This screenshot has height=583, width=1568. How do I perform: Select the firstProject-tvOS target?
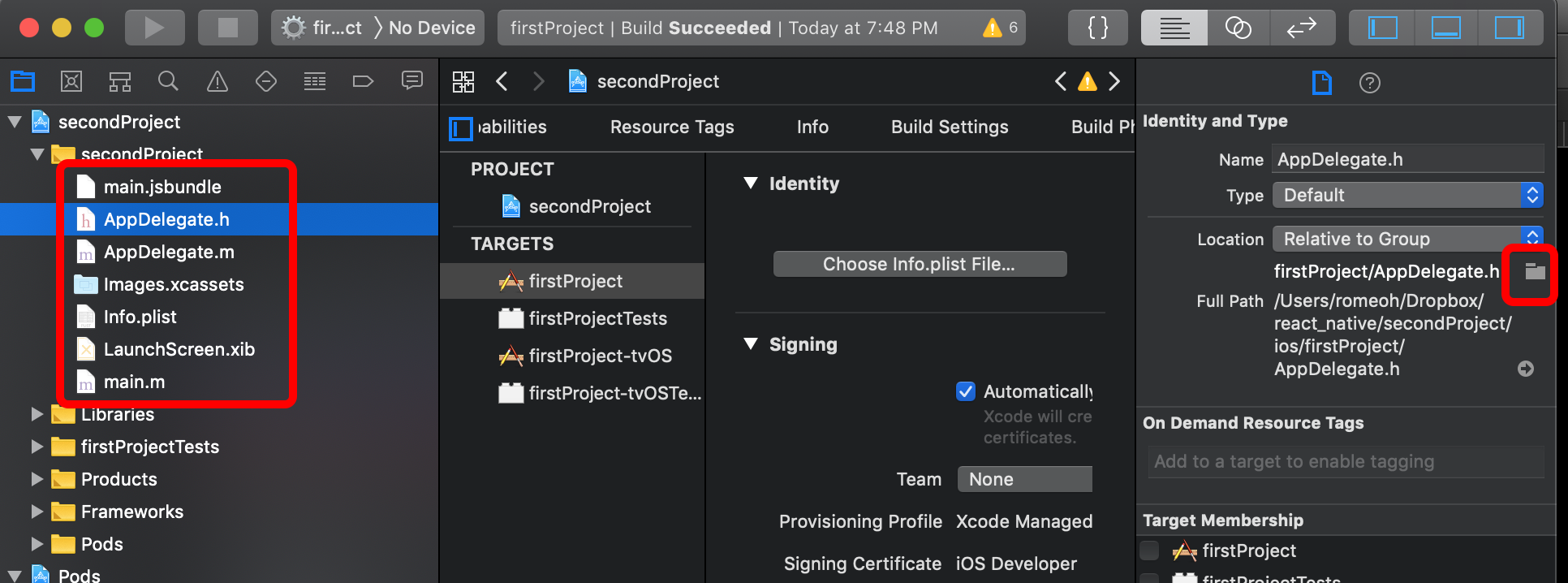pos(600,356)
